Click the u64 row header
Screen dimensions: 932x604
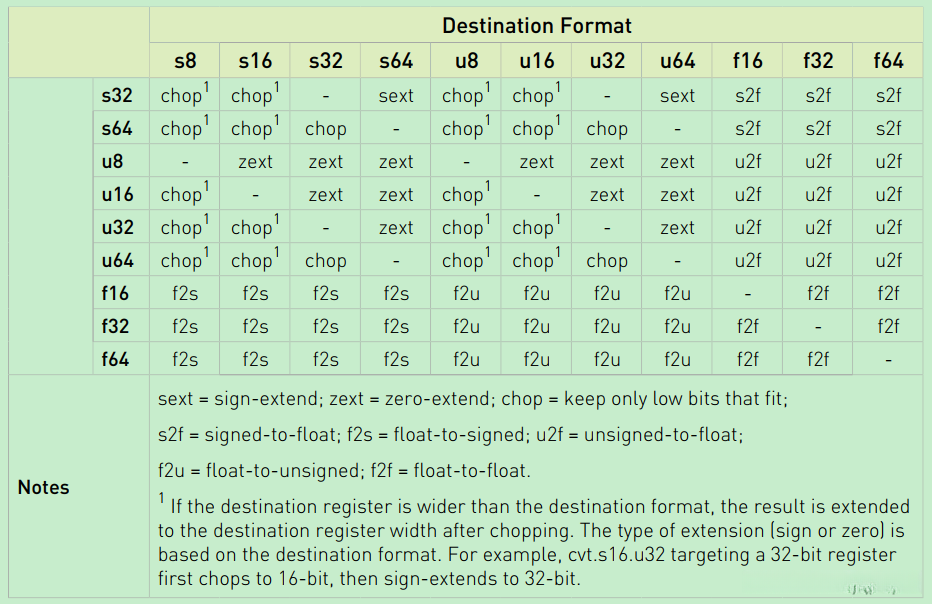click(116, 261)
